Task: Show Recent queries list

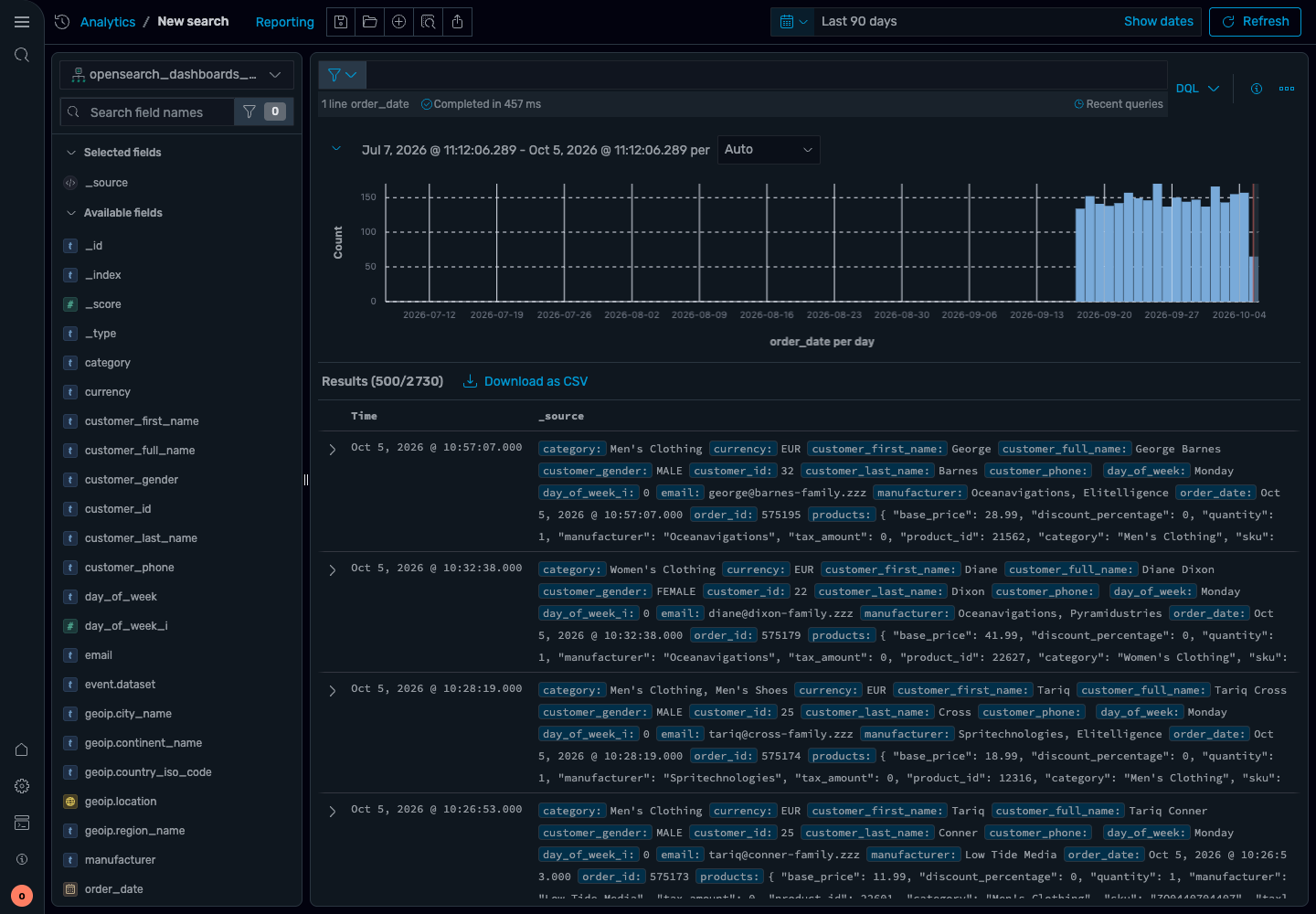Action: point(1119,104)
